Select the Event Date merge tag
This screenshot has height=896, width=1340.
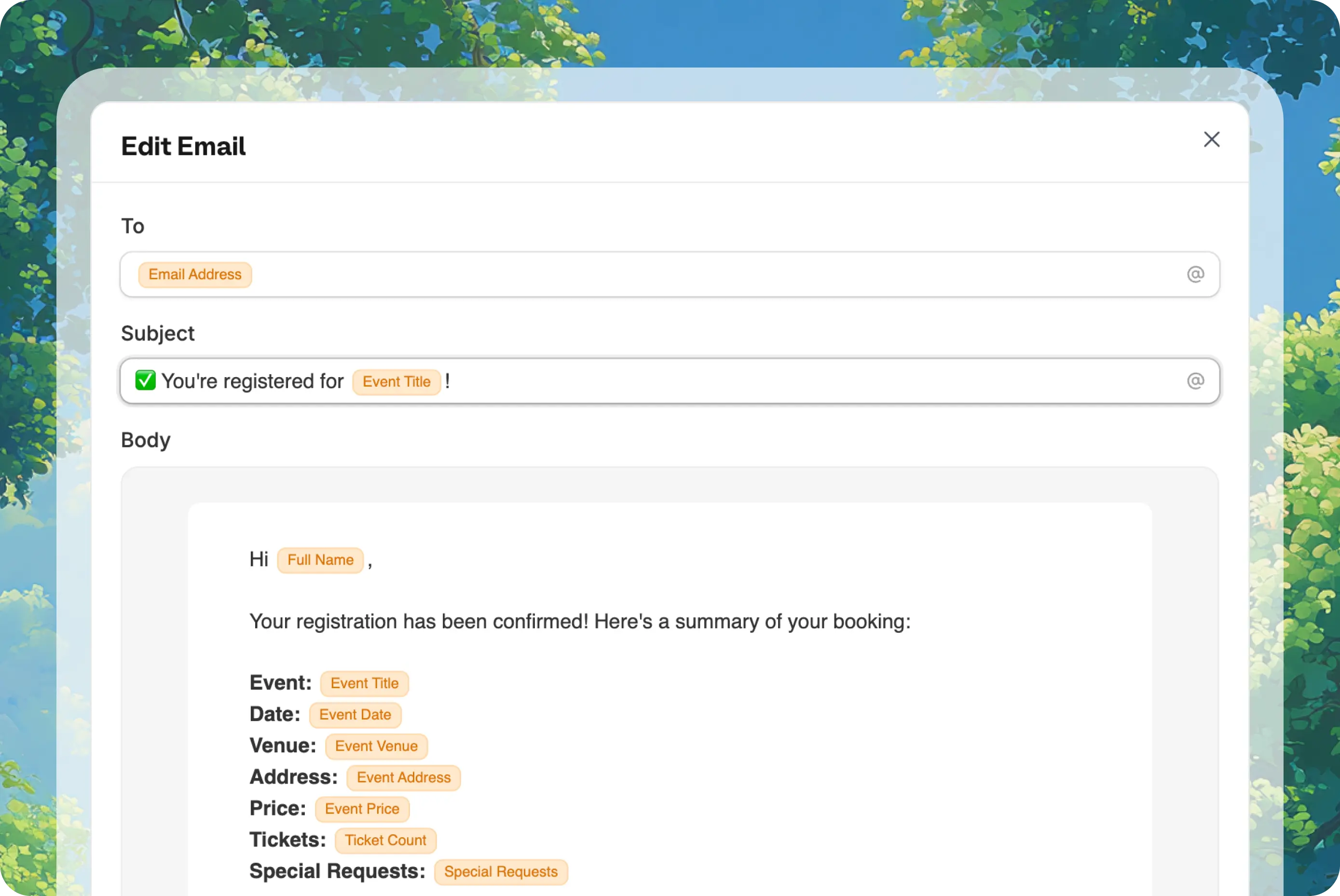(355, 715)
